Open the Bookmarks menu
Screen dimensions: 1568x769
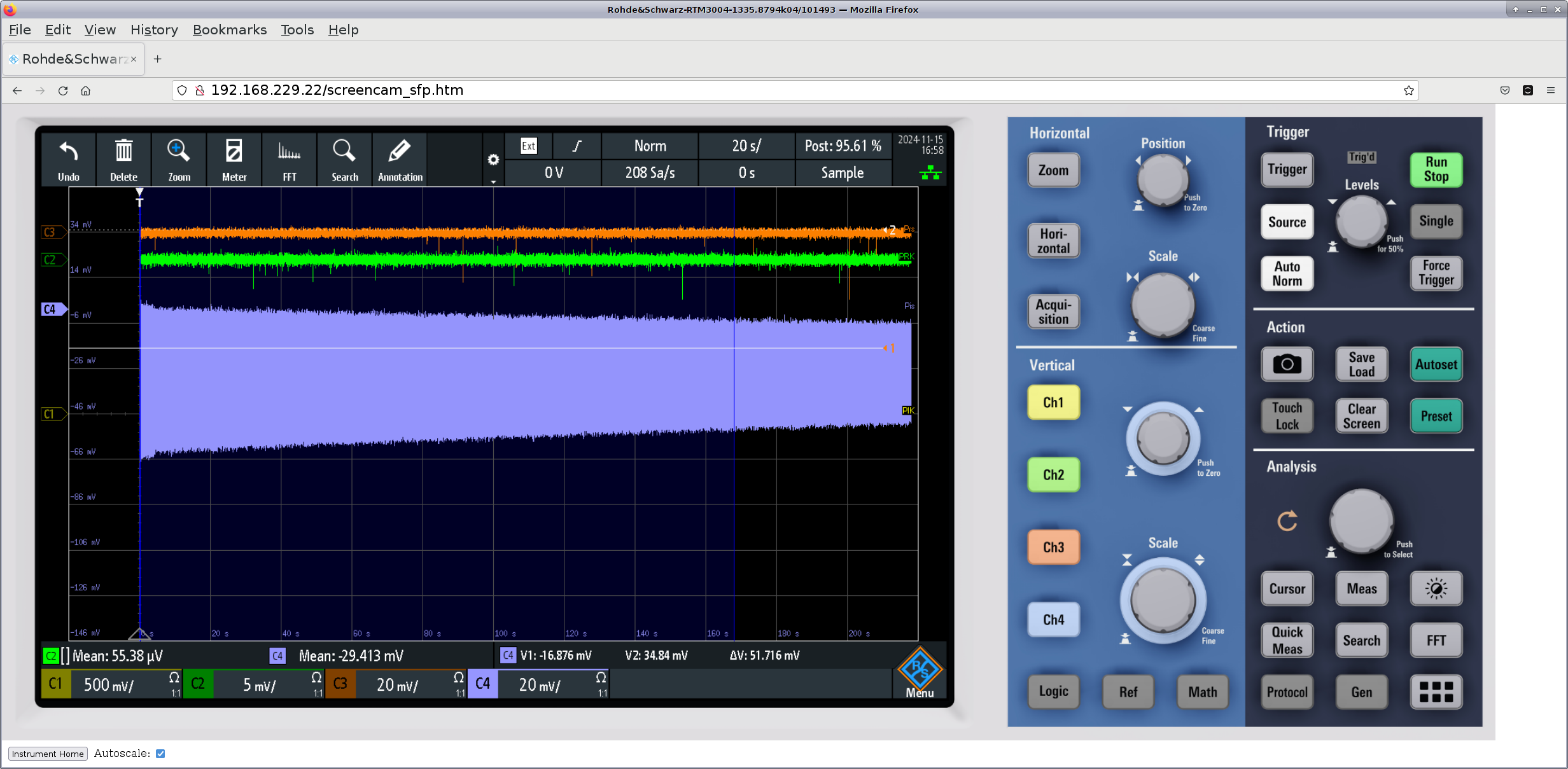229,30
